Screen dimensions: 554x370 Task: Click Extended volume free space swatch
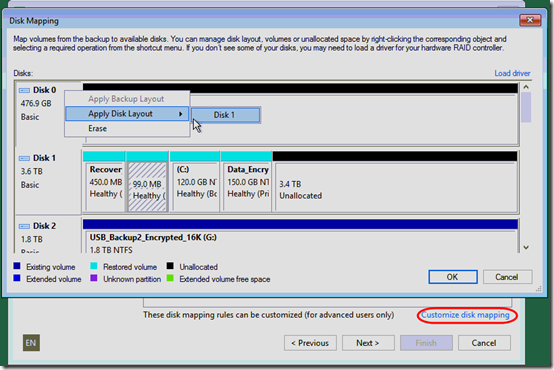pyautogui.click(x=170, y=278)
